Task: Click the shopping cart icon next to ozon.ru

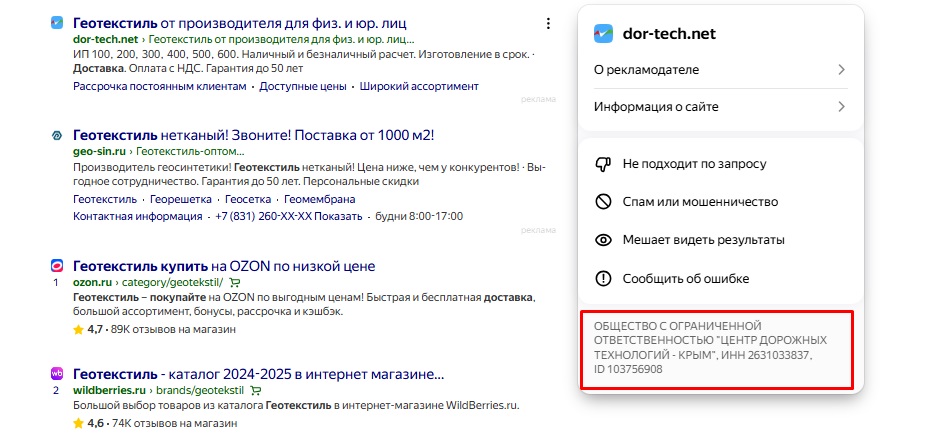Action: coord(235,282)
